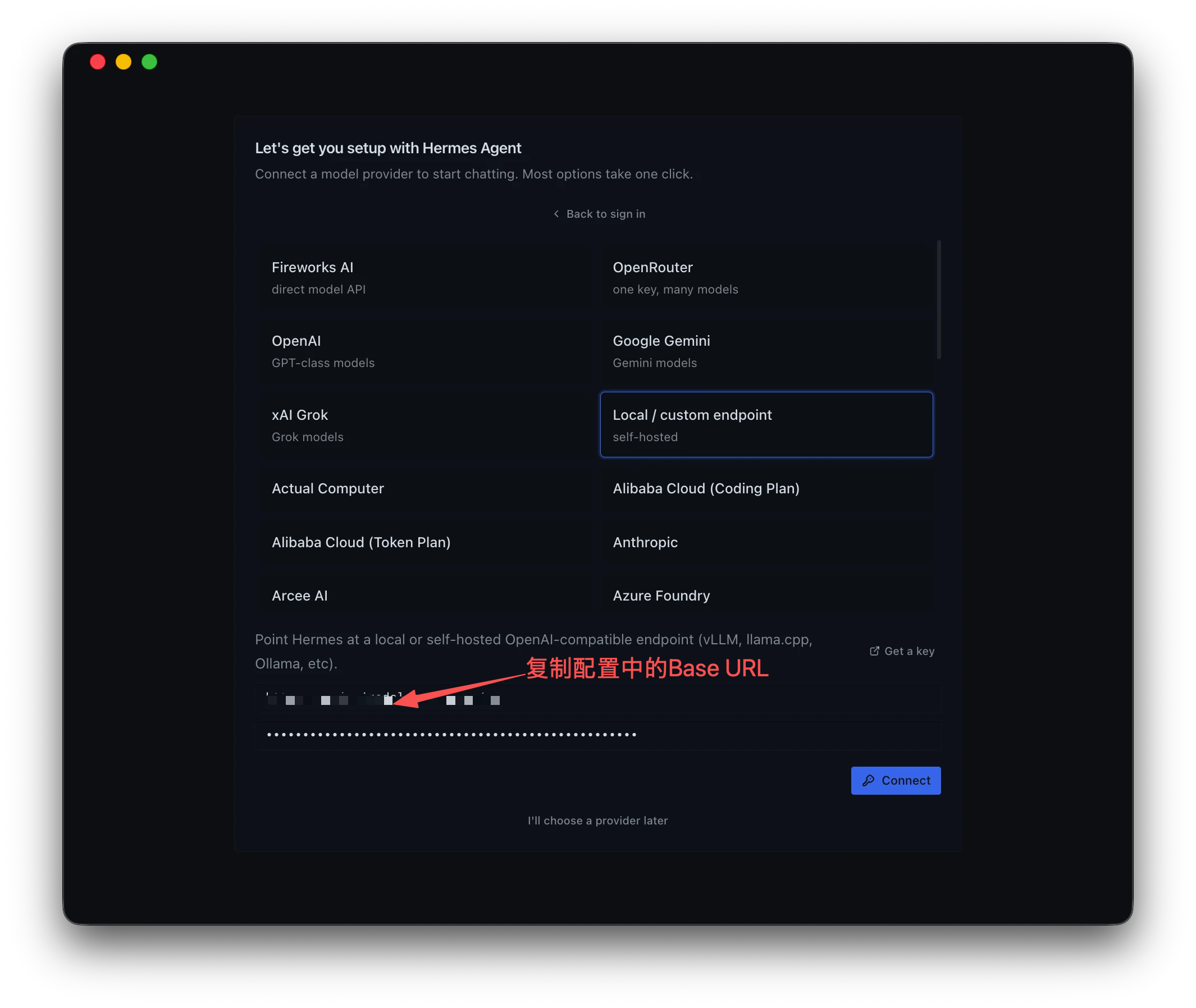Choose the OpenRouter provider card
Viewport: 1196px width, 1008px height.
click(x=766, y=278)
